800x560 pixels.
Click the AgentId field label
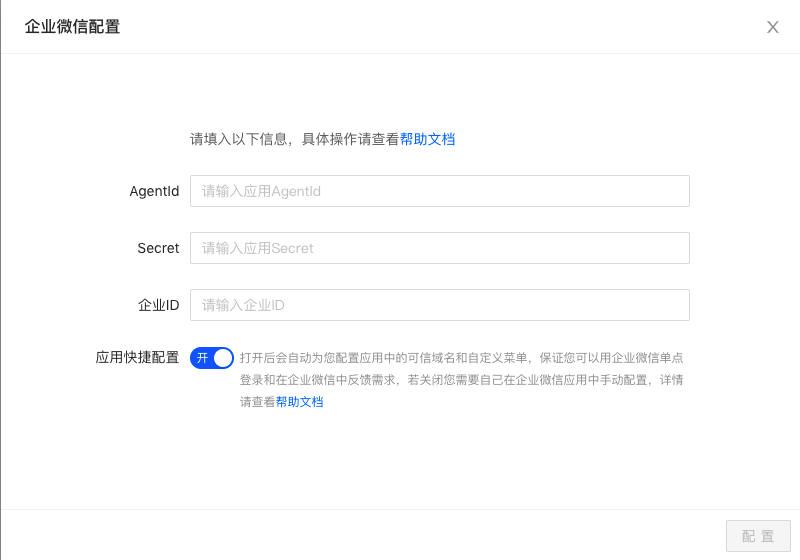(x=154, y=191)
